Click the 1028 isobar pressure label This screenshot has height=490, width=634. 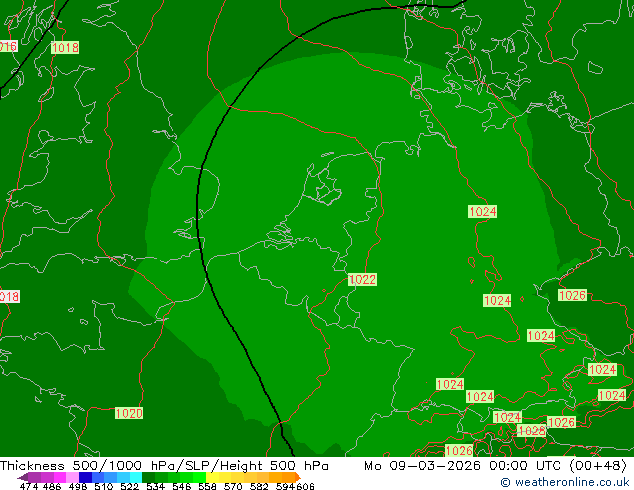531,431
